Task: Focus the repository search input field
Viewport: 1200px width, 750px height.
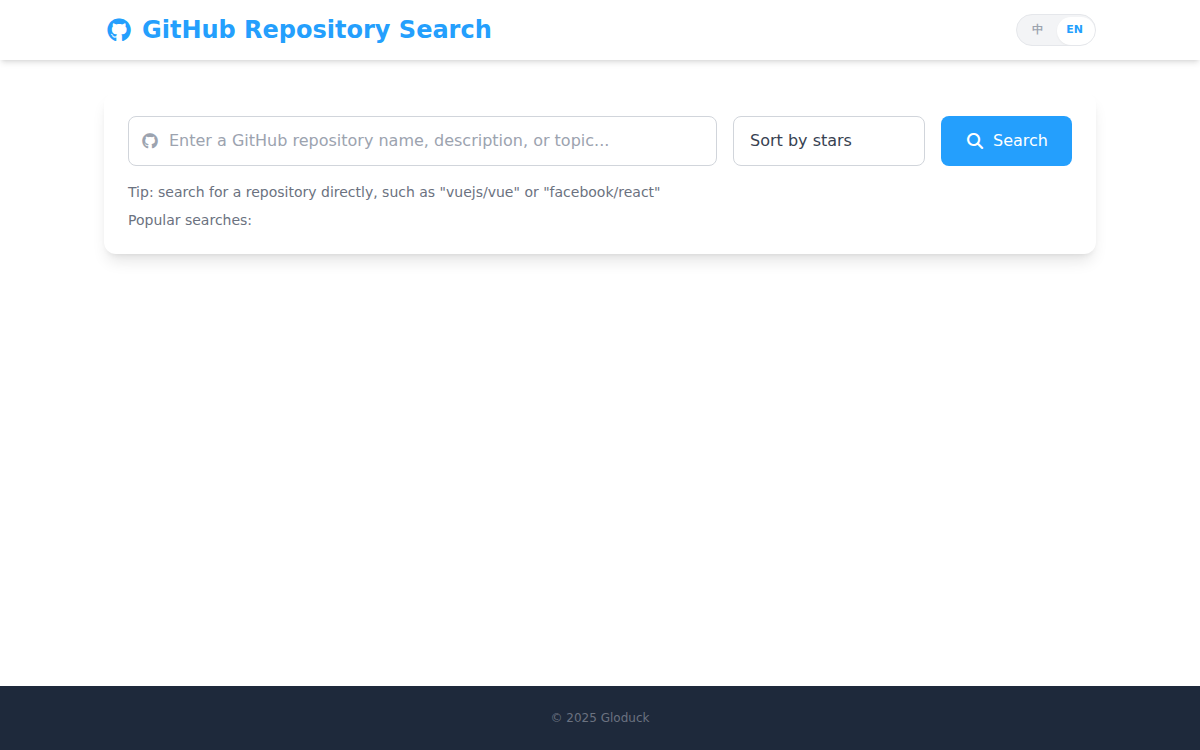Action: (422, 141)
